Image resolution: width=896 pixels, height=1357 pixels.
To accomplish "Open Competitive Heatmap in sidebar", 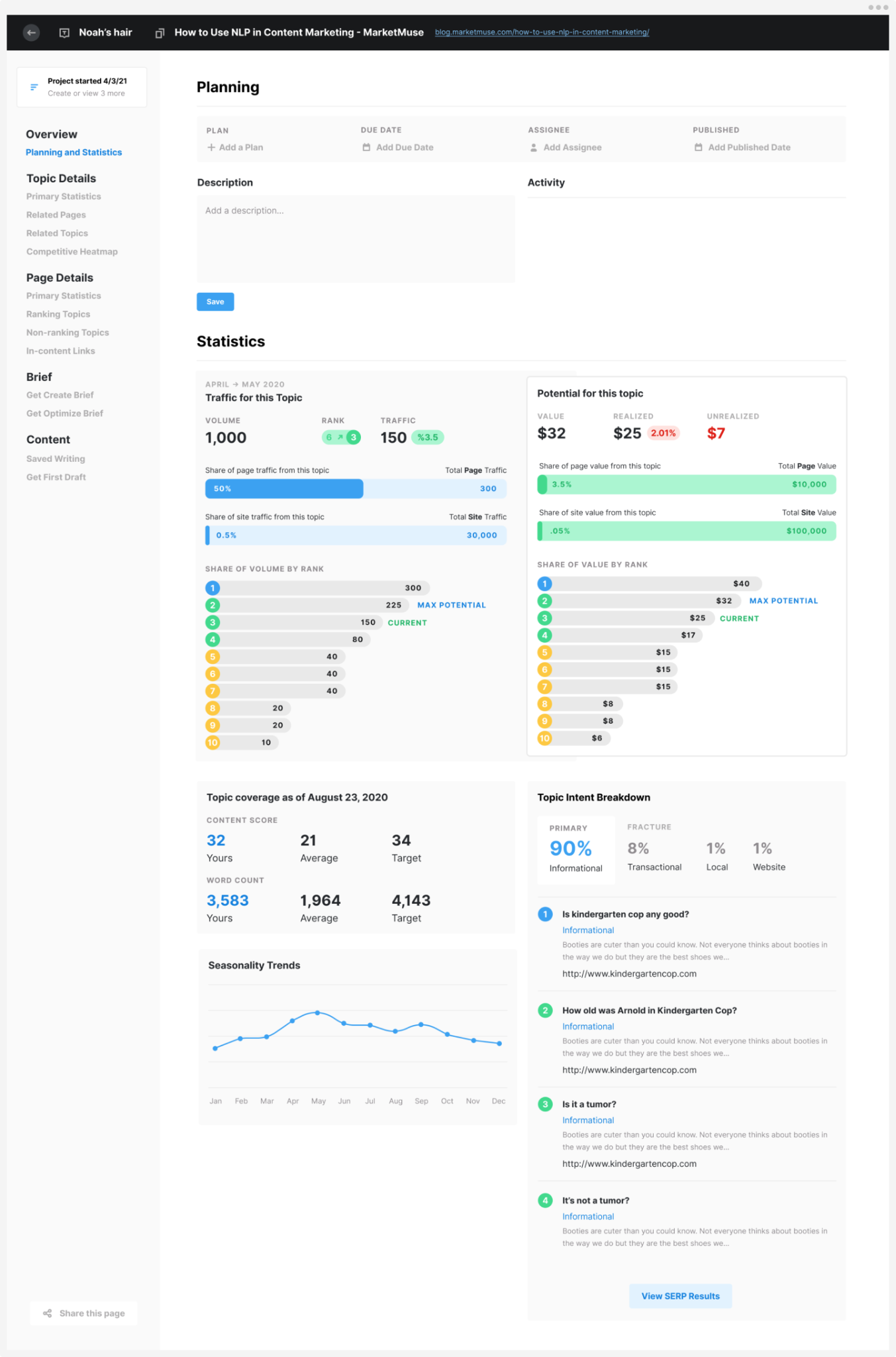I will [72, 252].
